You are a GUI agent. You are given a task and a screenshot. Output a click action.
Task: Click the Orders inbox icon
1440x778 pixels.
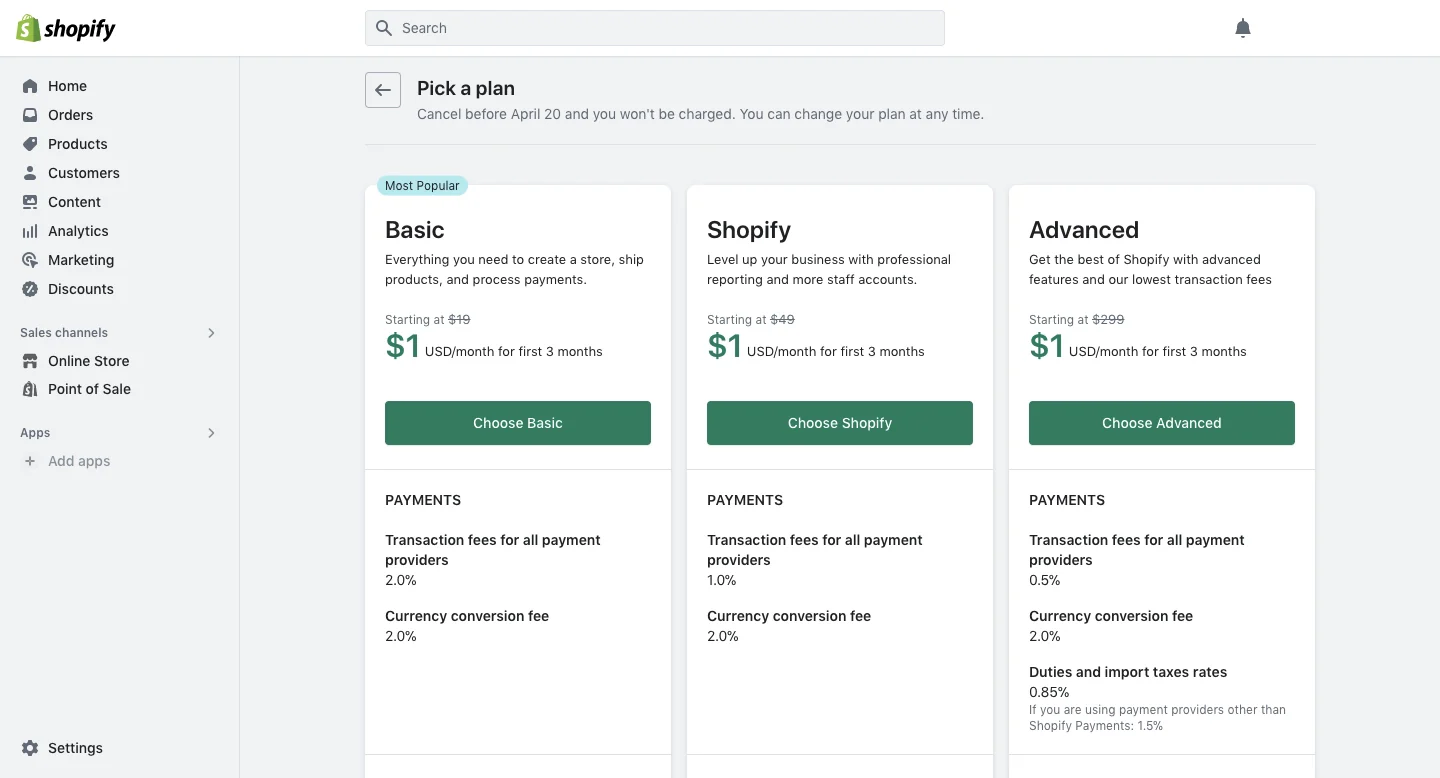[x=30, y=115]
